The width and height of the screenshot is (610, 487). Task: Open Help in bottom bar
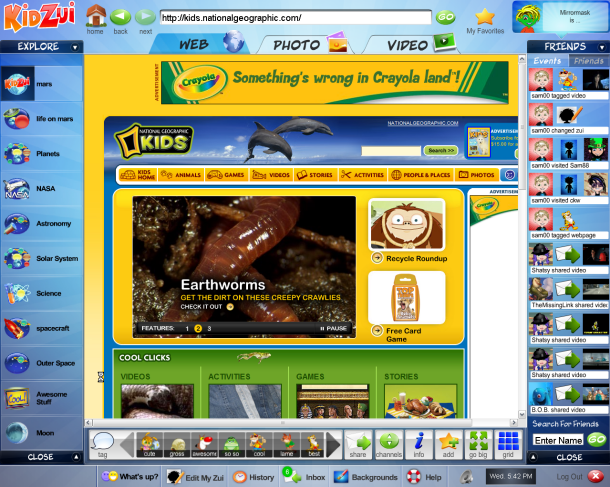pyautogui.click(x=424, y=477)
